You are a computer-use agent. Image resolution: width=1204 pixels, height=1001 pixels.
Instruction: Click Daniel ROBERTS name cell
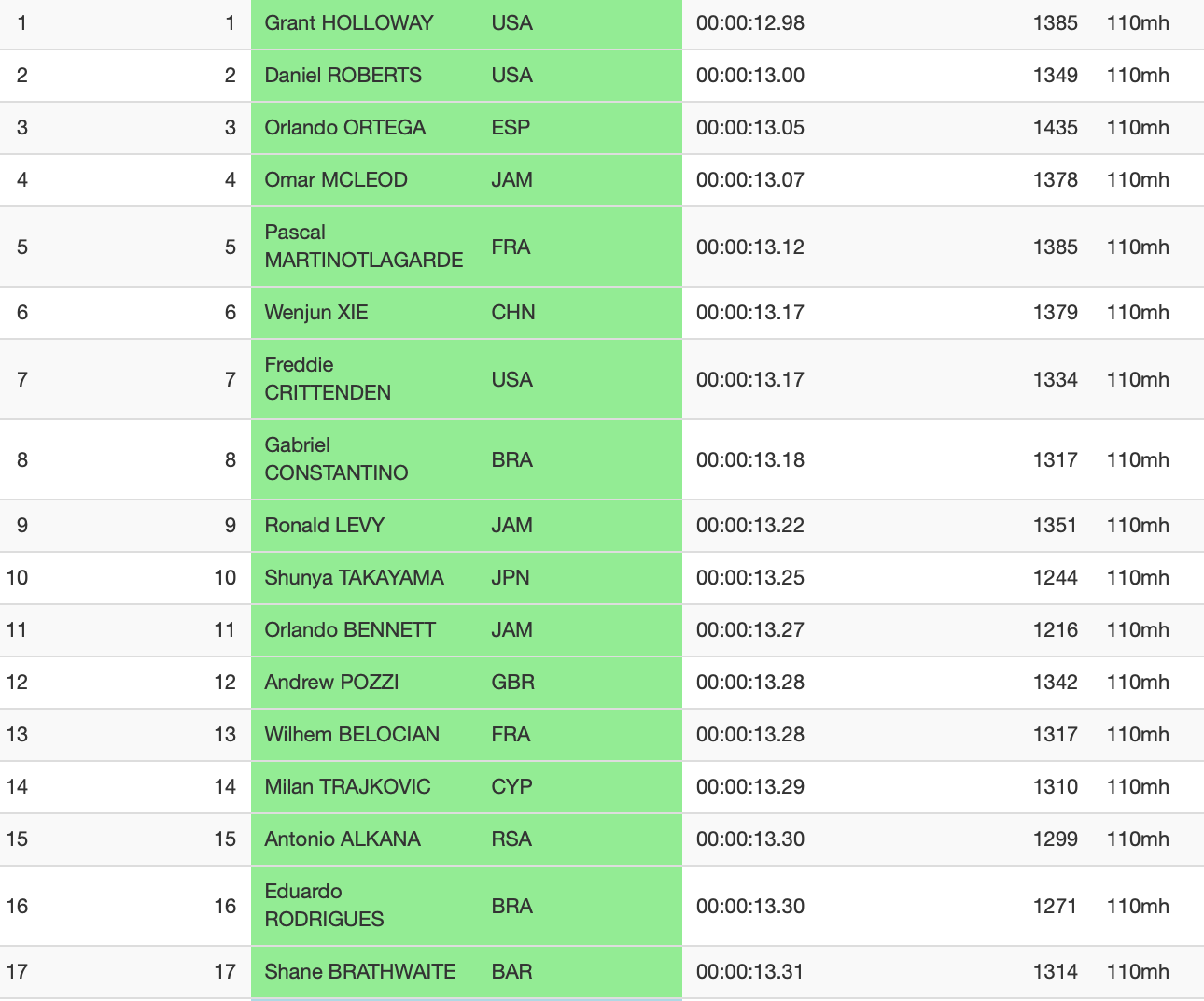pyautogui.click(x=343, y=76)
